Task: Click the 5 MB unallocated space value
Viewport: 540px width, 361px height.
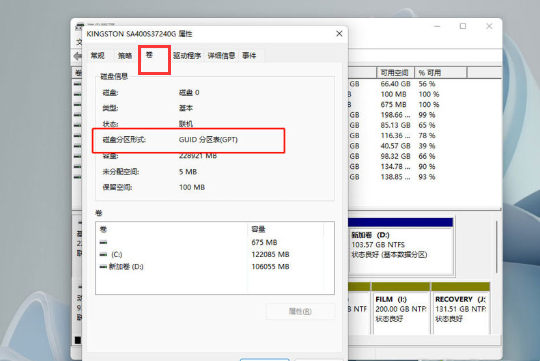Action: pos(188,172)
